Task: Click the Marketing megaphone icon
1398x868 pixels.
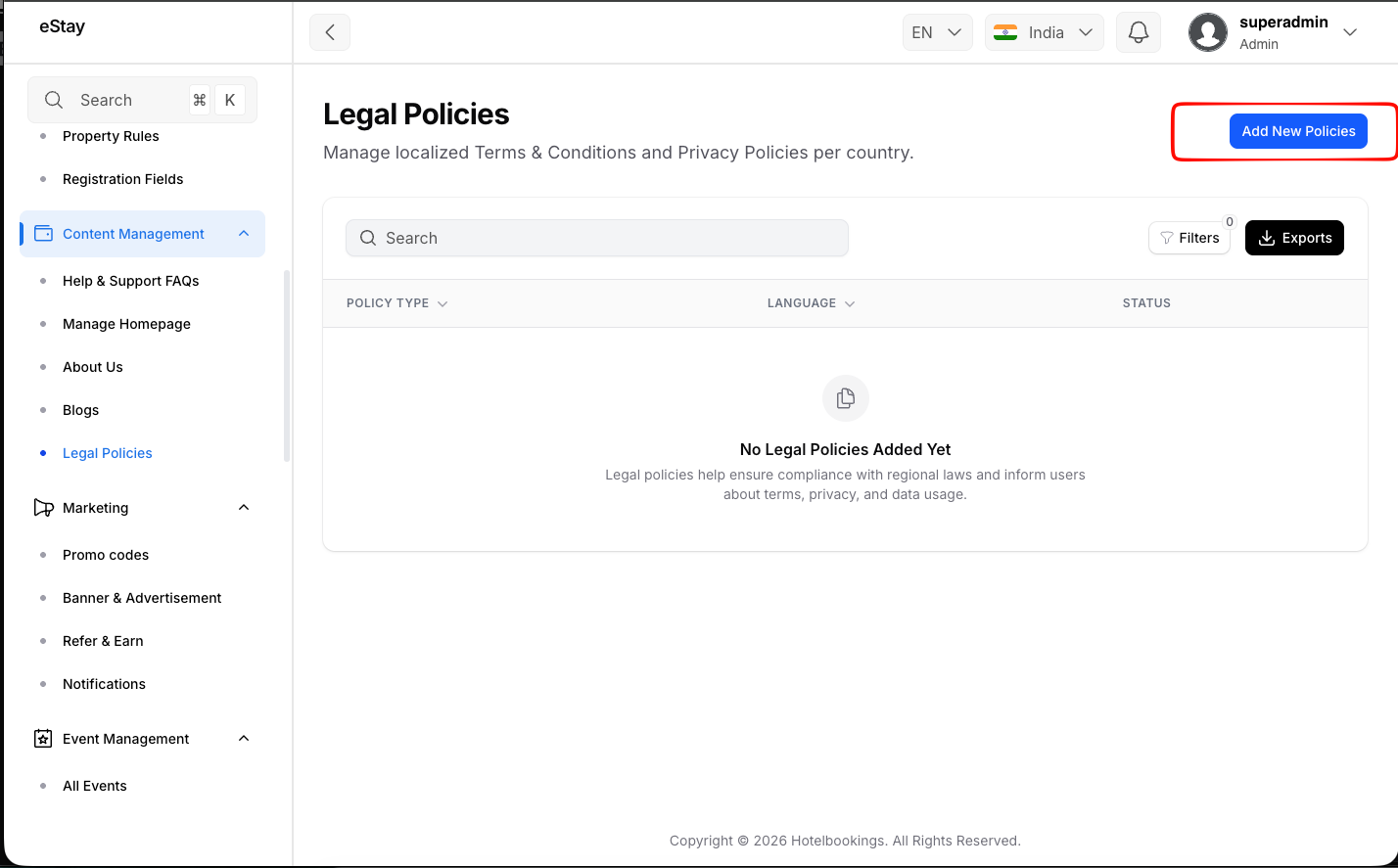Action: (43, 508)
